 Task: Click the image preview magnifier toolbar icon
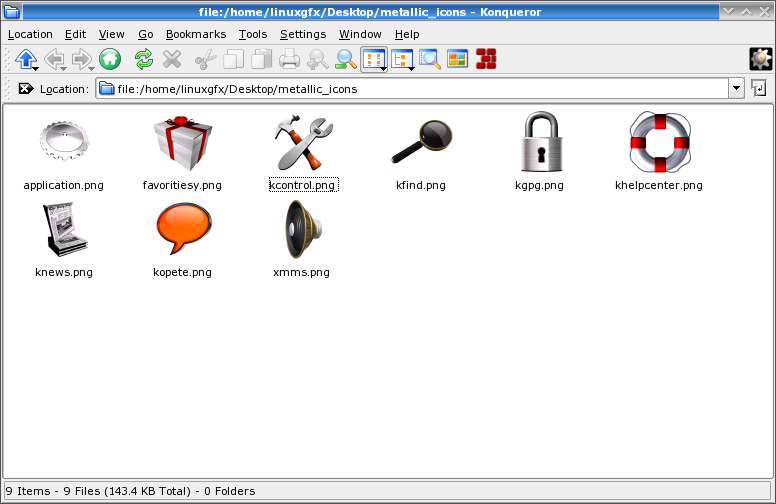(x=430, y=59)
